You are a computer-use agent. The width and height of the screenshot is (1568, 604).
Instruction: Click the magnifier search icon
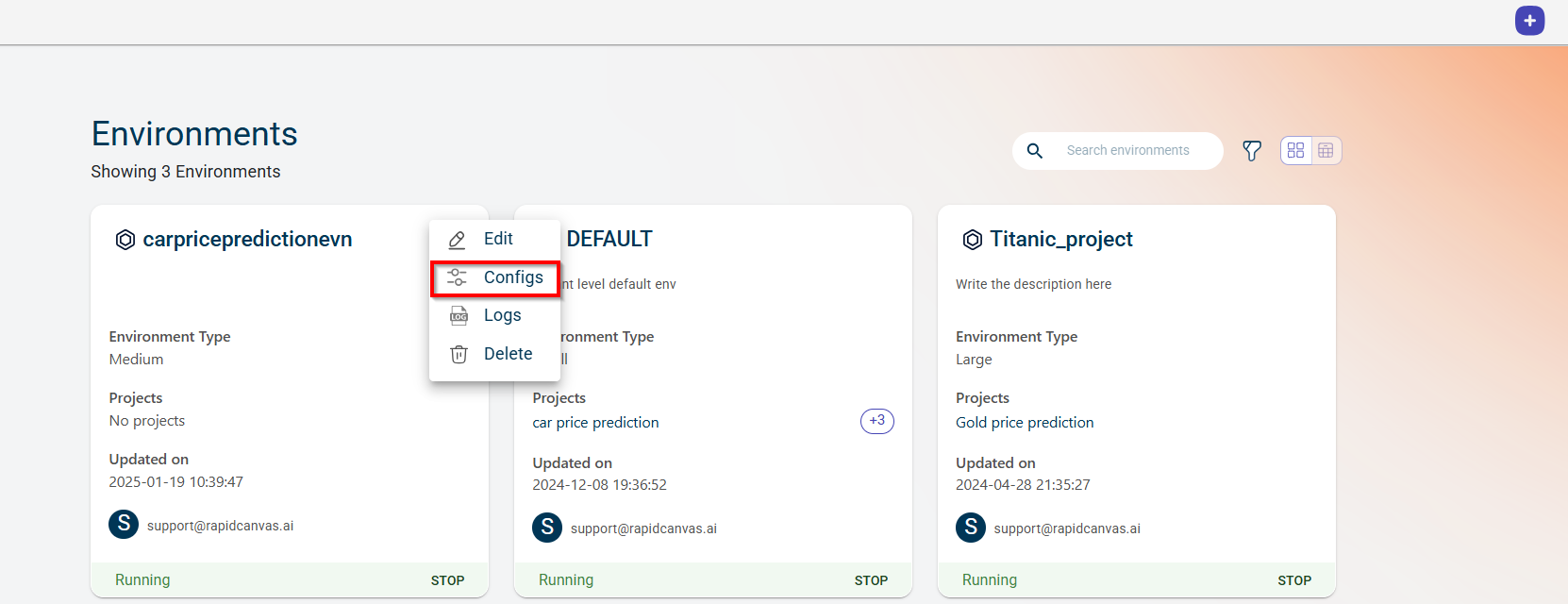pyautogui.click(x=1035, y=151)
